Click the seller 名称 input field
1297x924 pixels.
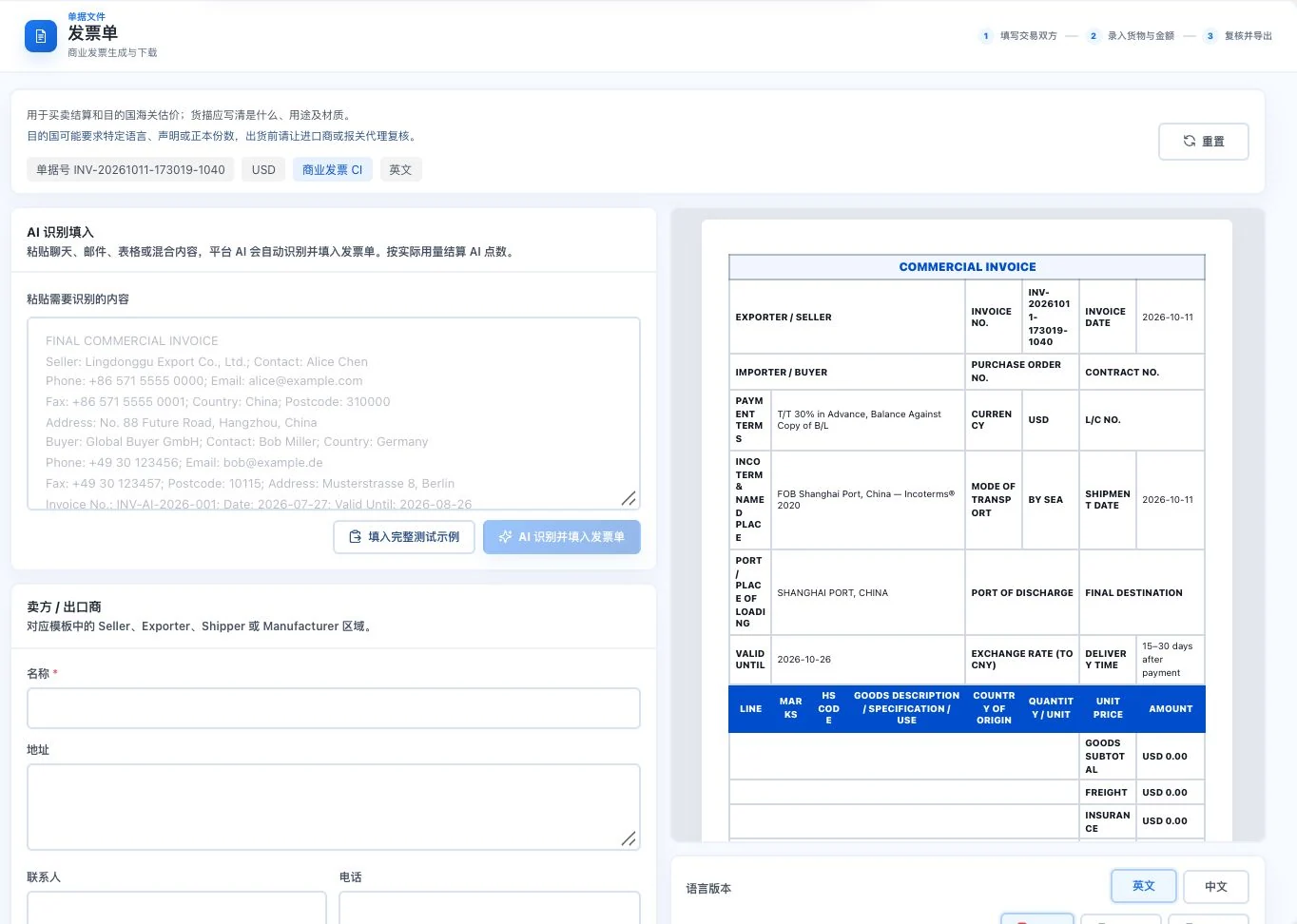pos(334,708)
